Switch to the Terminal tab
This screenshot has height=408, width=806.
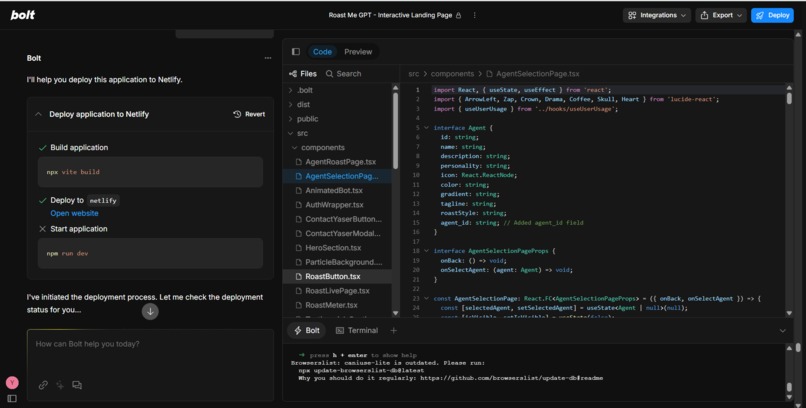coord(357,330)
